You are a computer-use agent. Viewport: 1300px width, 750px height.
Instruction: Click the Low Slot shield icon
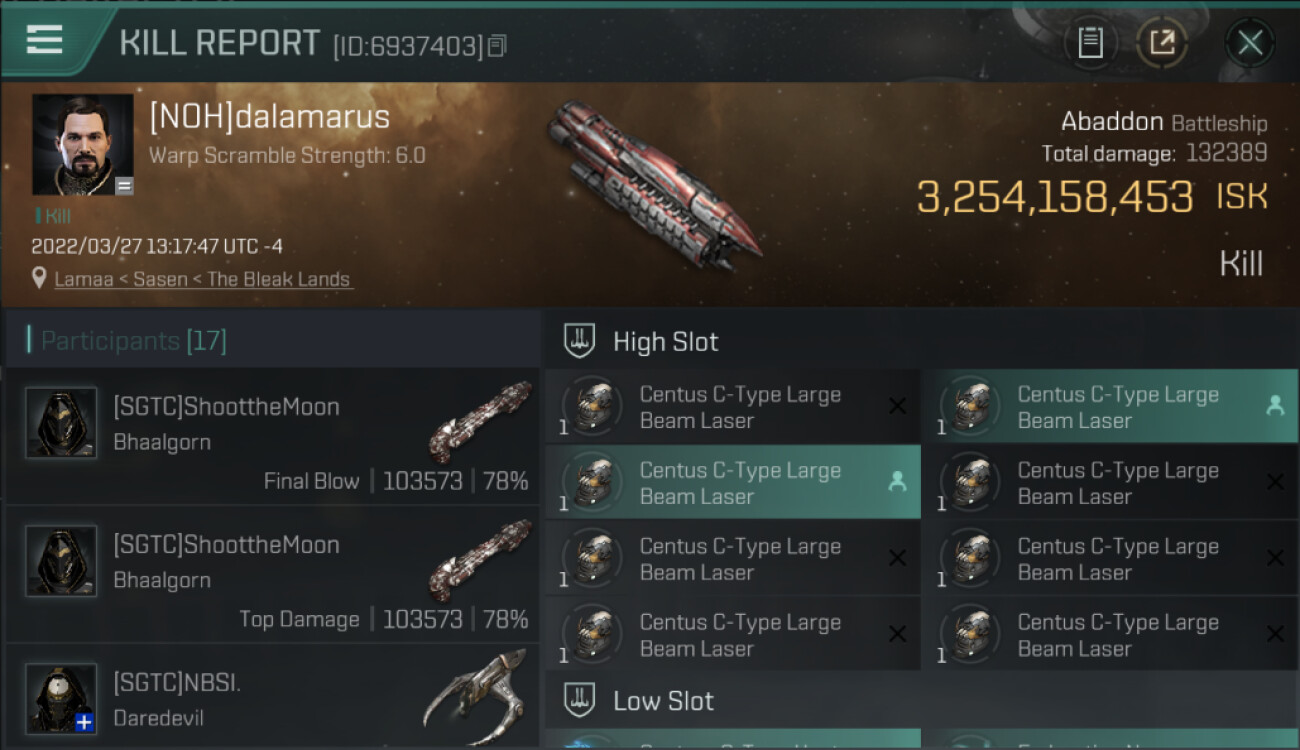click(x=580, y=700)
